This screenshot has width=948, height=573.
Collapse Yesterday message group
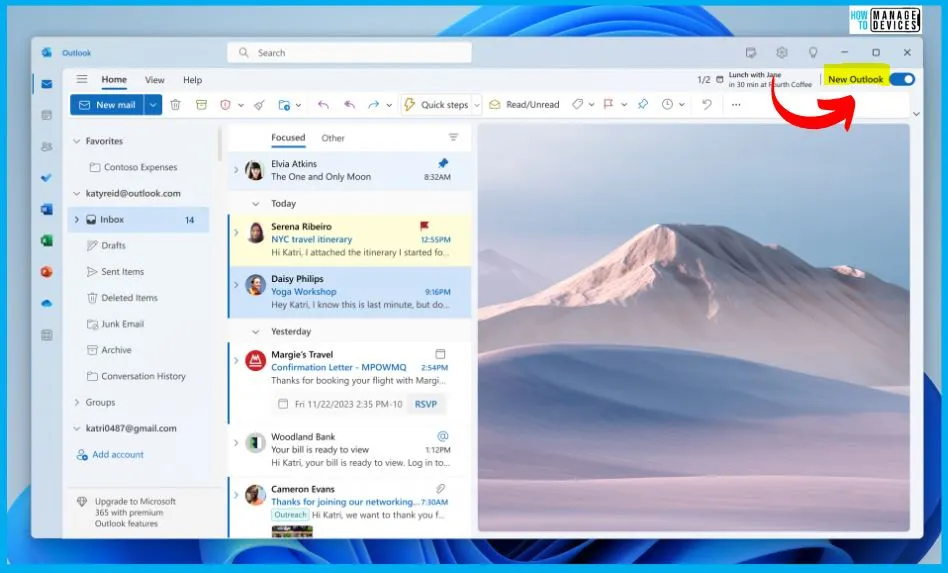coord(256,332)
